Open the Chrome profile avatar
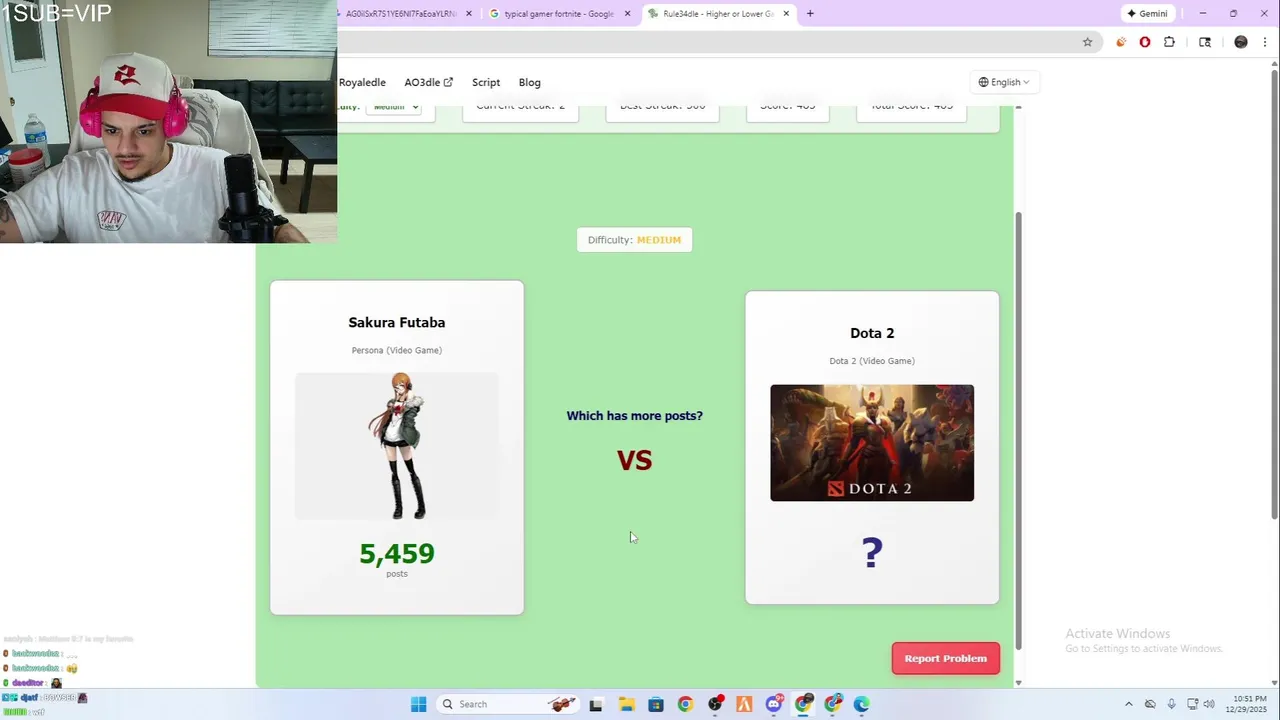1280x720 pixels. pyautogui.click(x=1241, y=42)
